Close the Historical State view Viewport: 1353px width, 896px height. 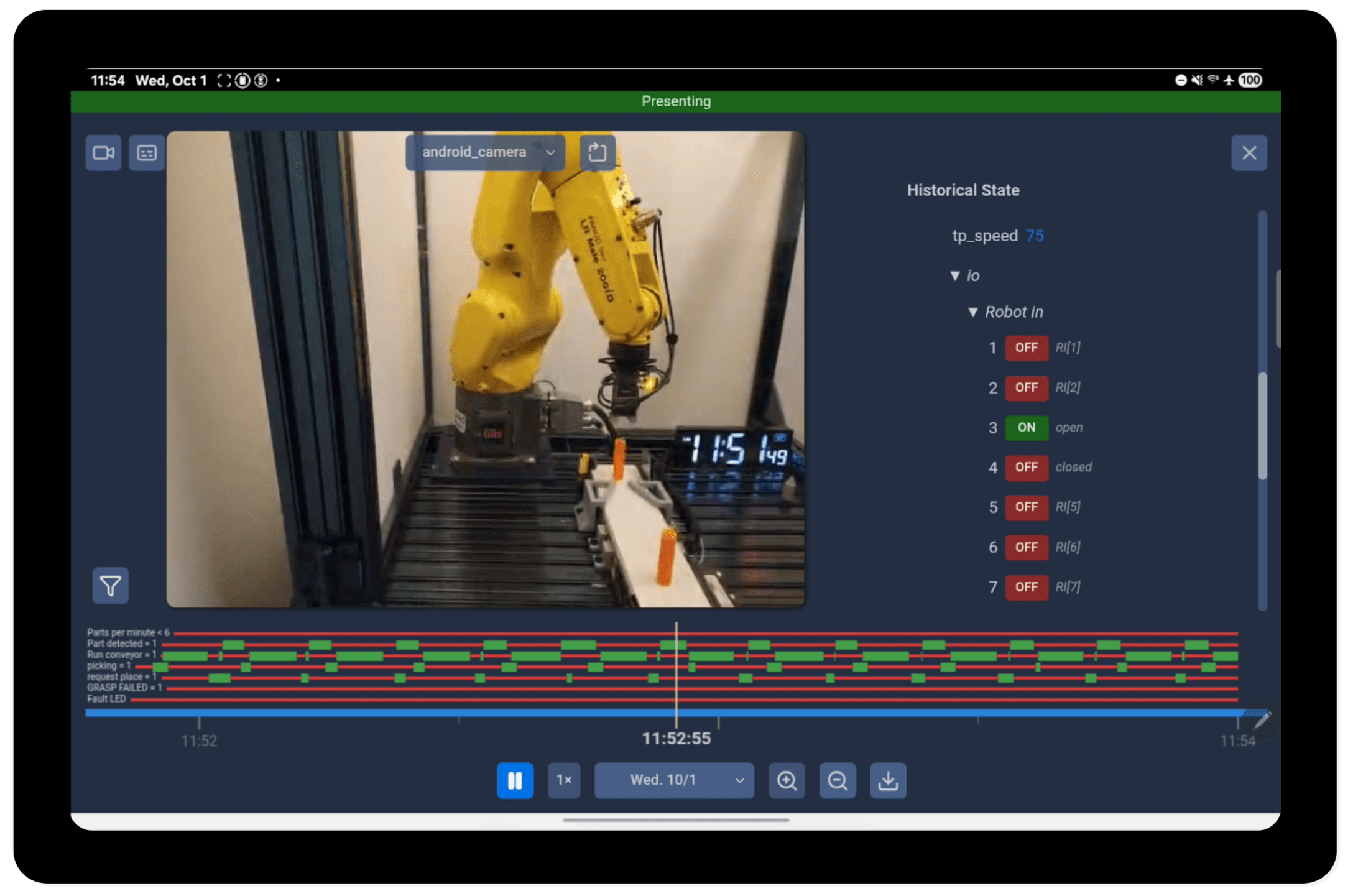point(1249,152)
